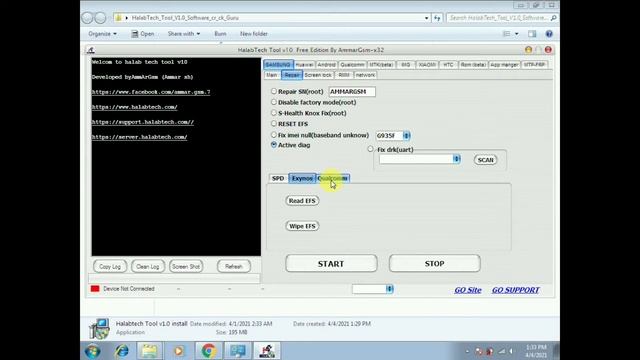Click the Explorer forward navigation button
The width and height of the screenshot is (640, 360).
click(100, 18)
